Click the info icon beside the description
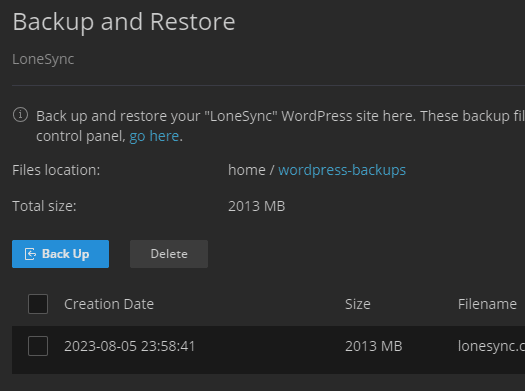 tap(20, 115)
